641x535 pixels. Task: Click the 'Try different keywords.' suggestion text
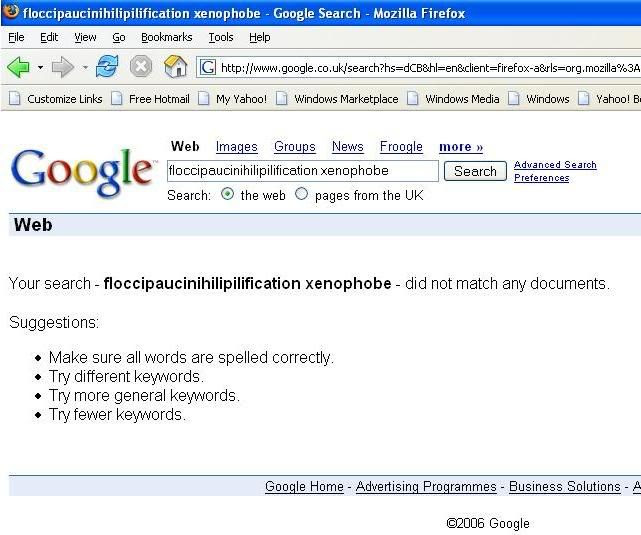click(x=126, y=376)
